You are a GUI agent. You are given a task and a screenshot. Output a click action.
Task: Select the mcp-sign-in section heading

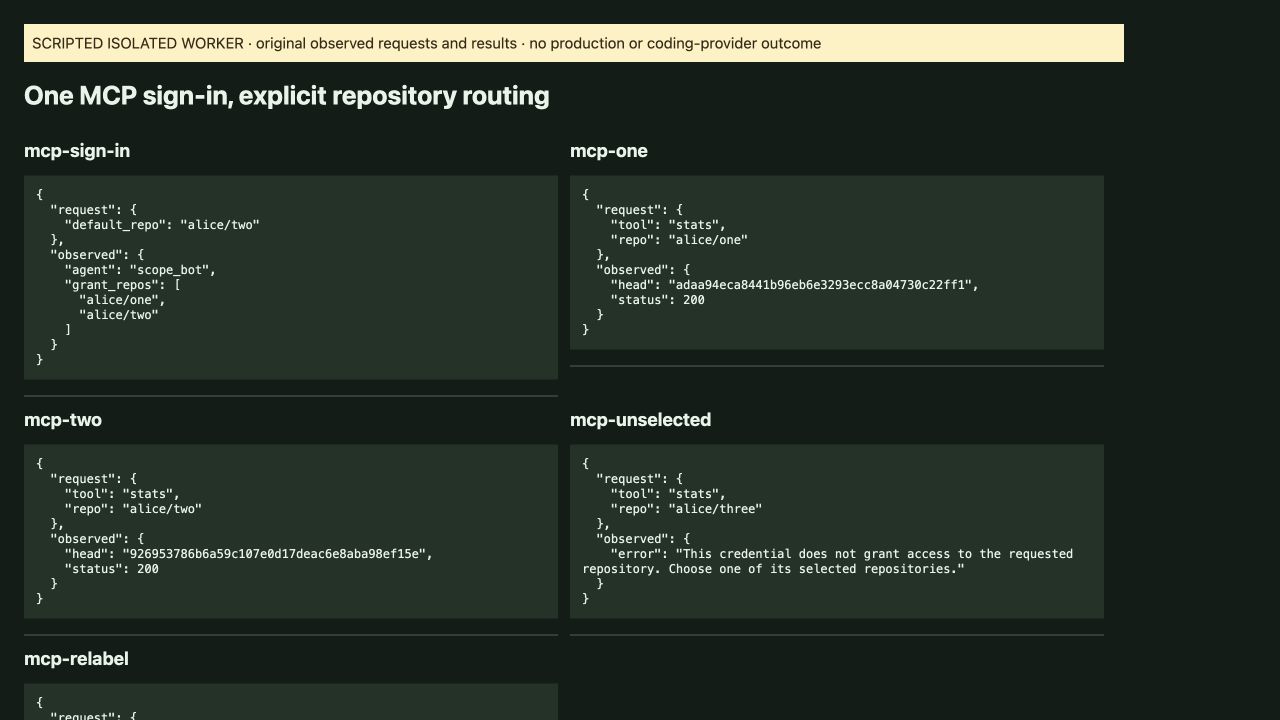(x=77, y=151)
